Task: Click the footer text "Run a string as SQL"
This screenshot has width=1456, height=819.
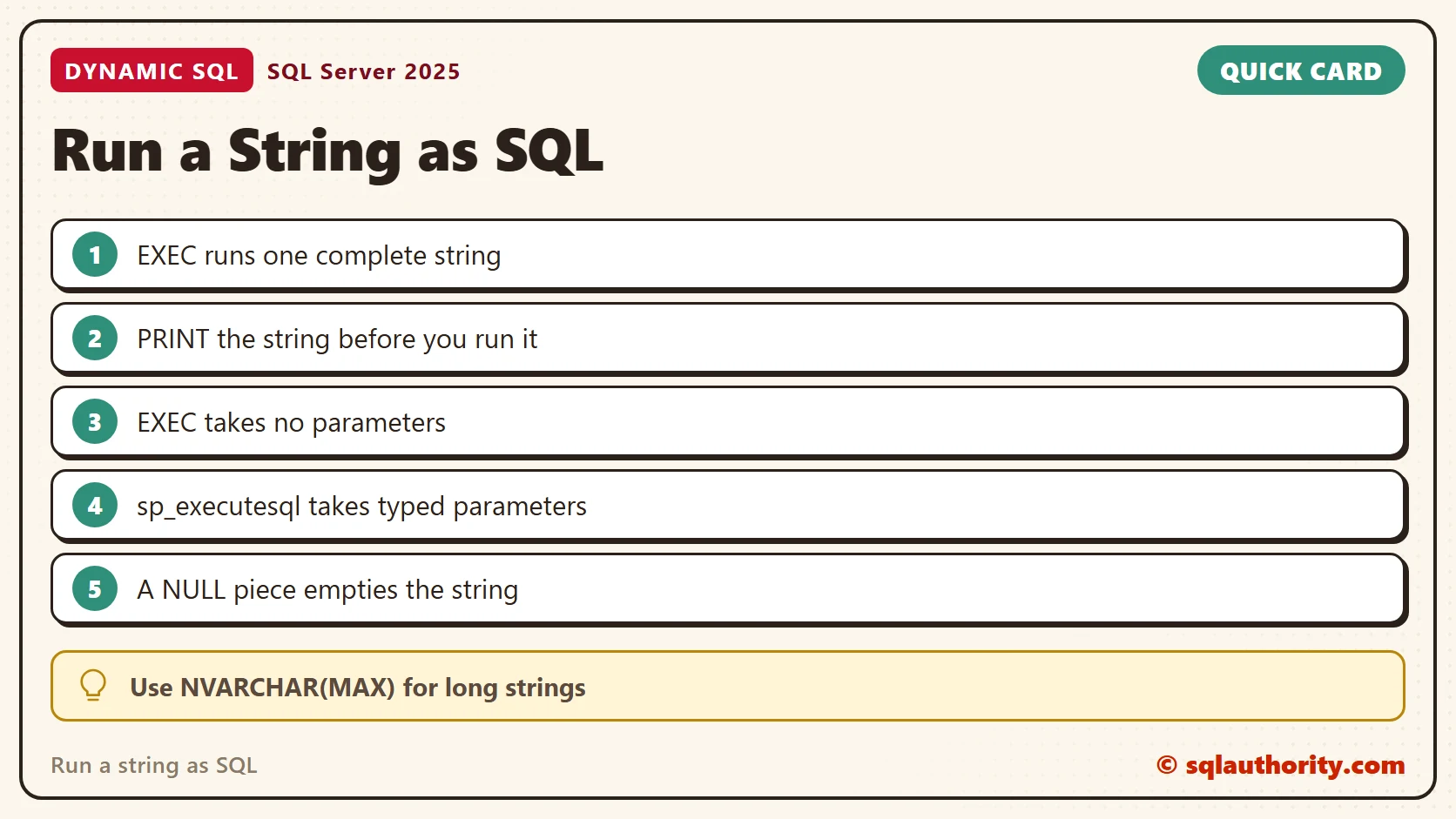Action: (154, 765)
